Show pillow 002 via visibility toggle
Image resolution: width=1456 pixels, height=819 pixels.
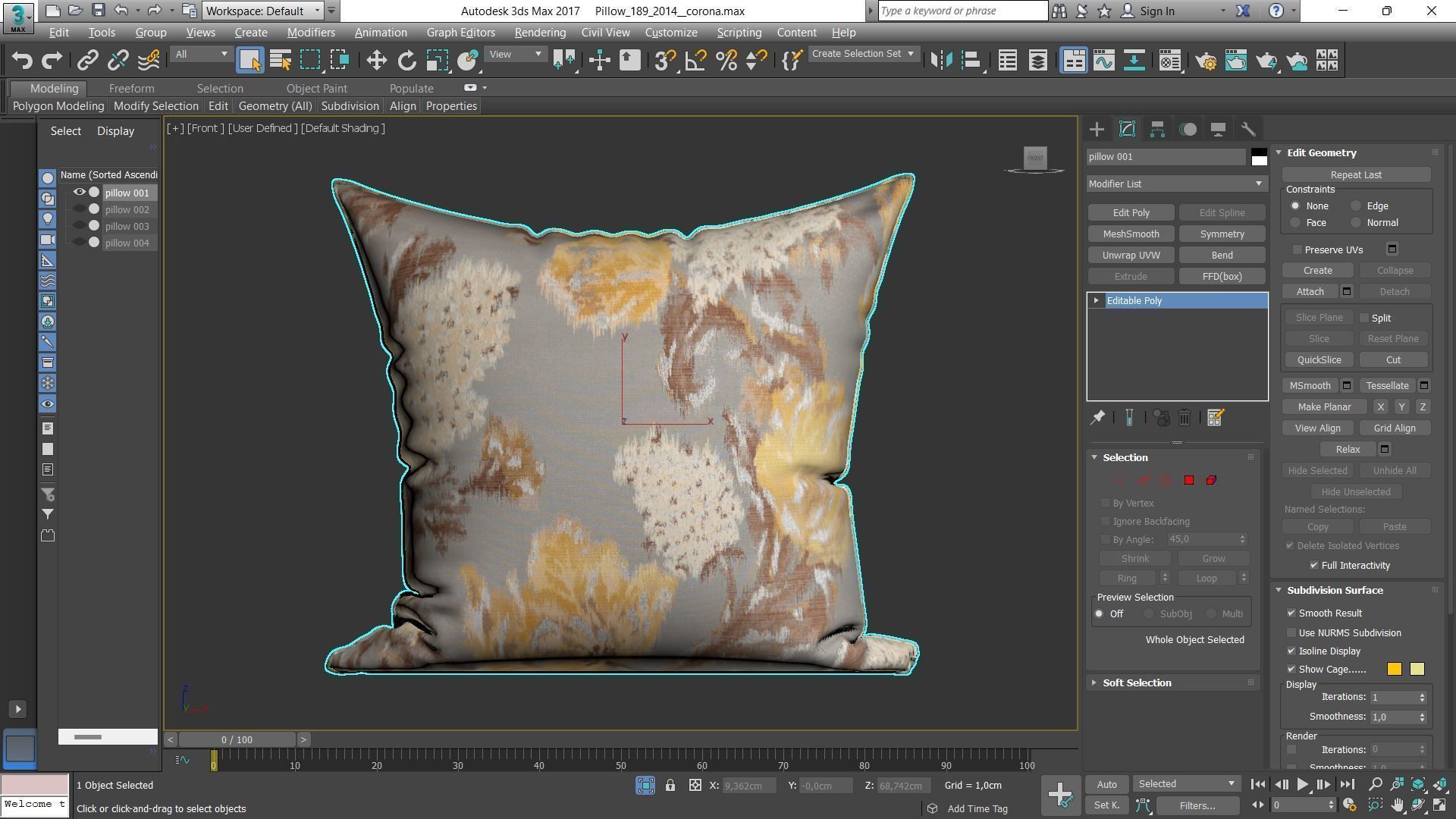click(79, 209)
